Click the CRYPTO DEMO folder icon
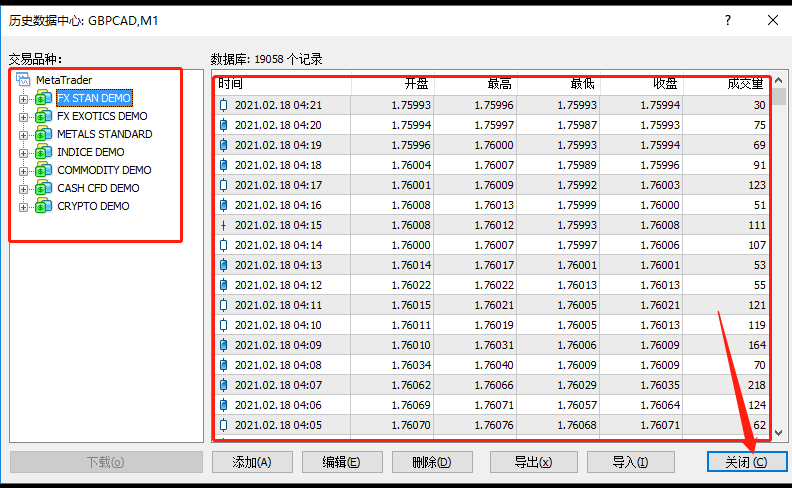Image resolution: width=792 pixels, height=488 pixels. [x=43, y=206]
